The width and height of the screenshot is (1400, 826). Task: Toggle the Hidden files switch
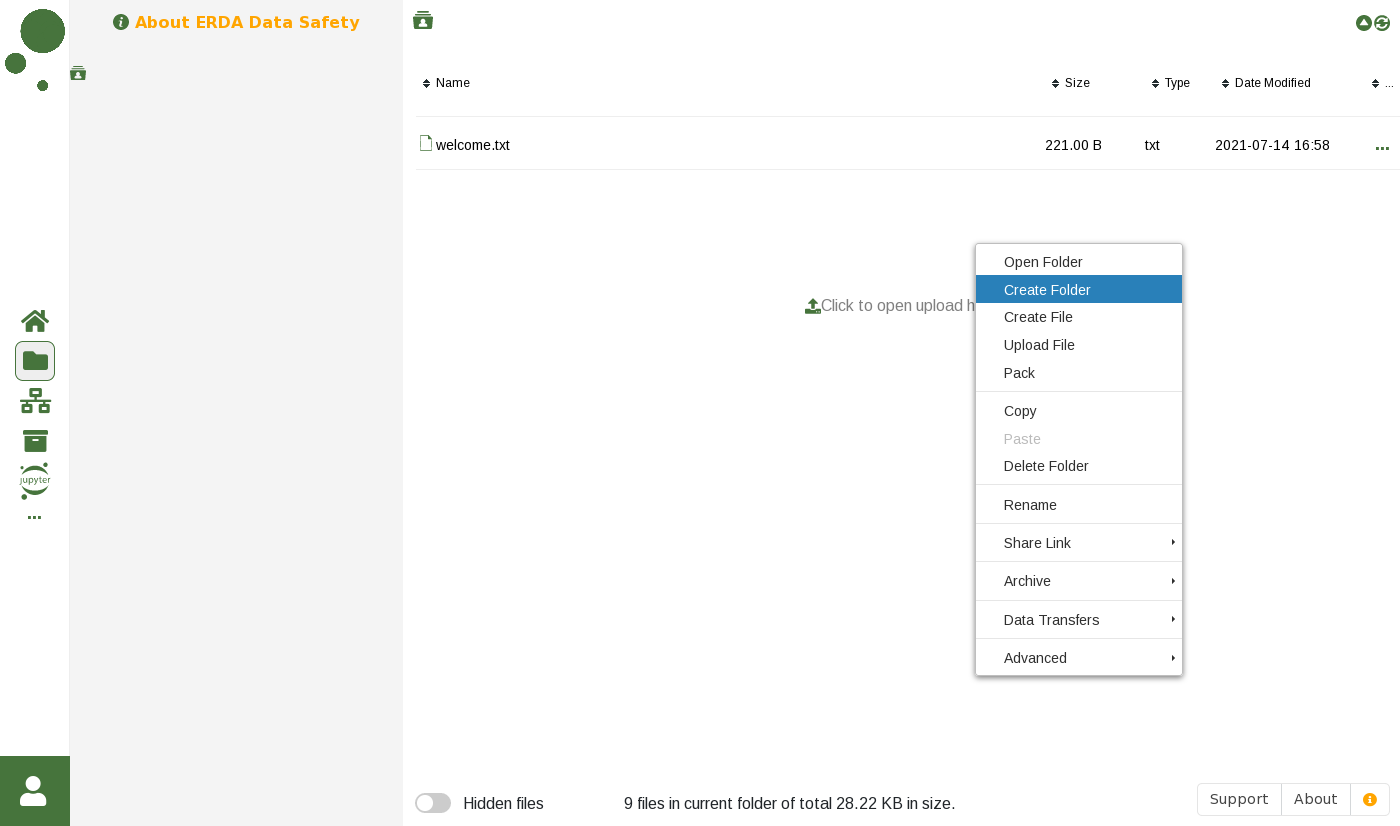coord(433,803)
